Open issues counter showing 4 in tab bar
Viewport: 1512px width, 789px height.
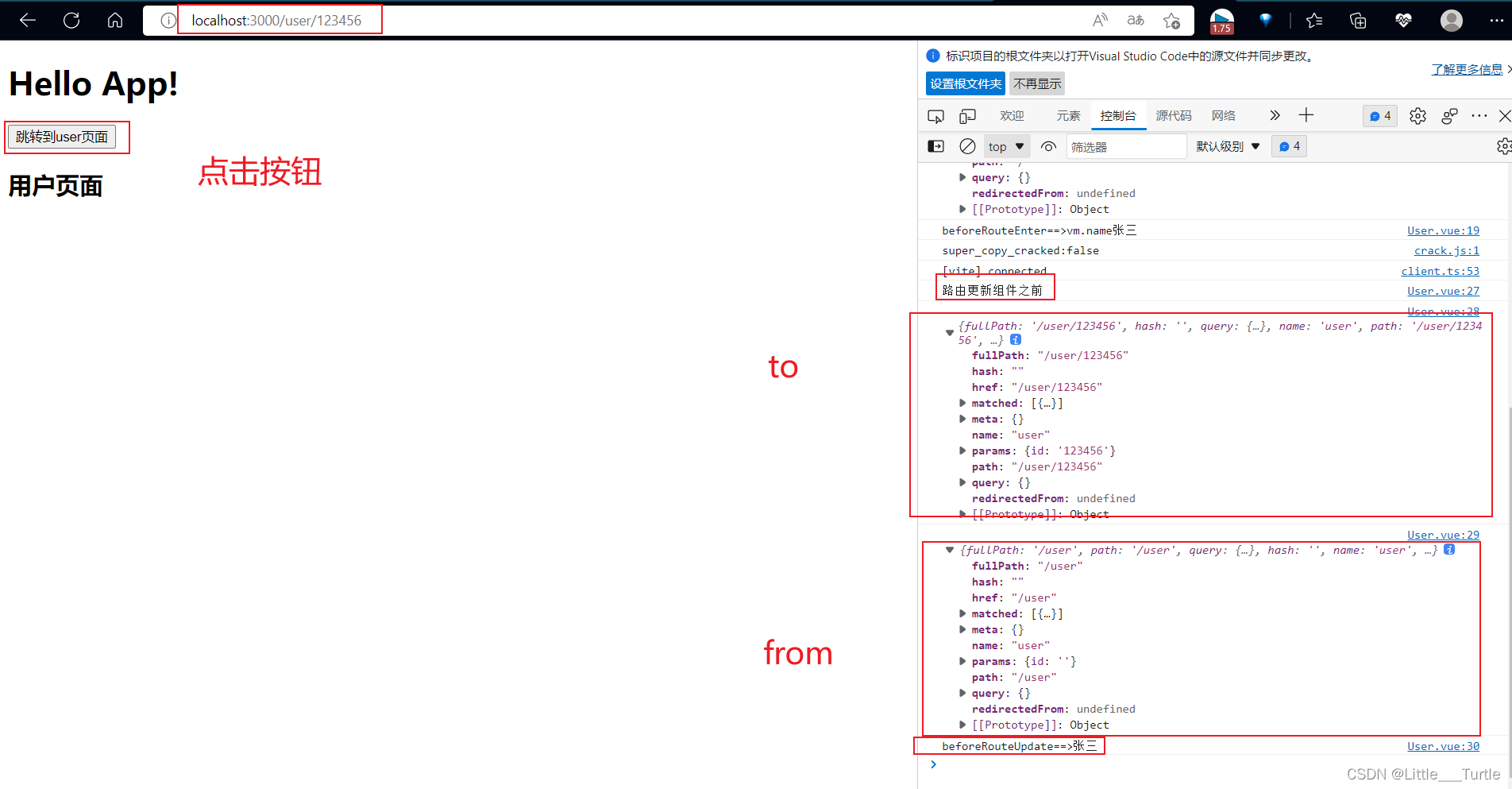pyautogui.click(x=1380, y=116)
